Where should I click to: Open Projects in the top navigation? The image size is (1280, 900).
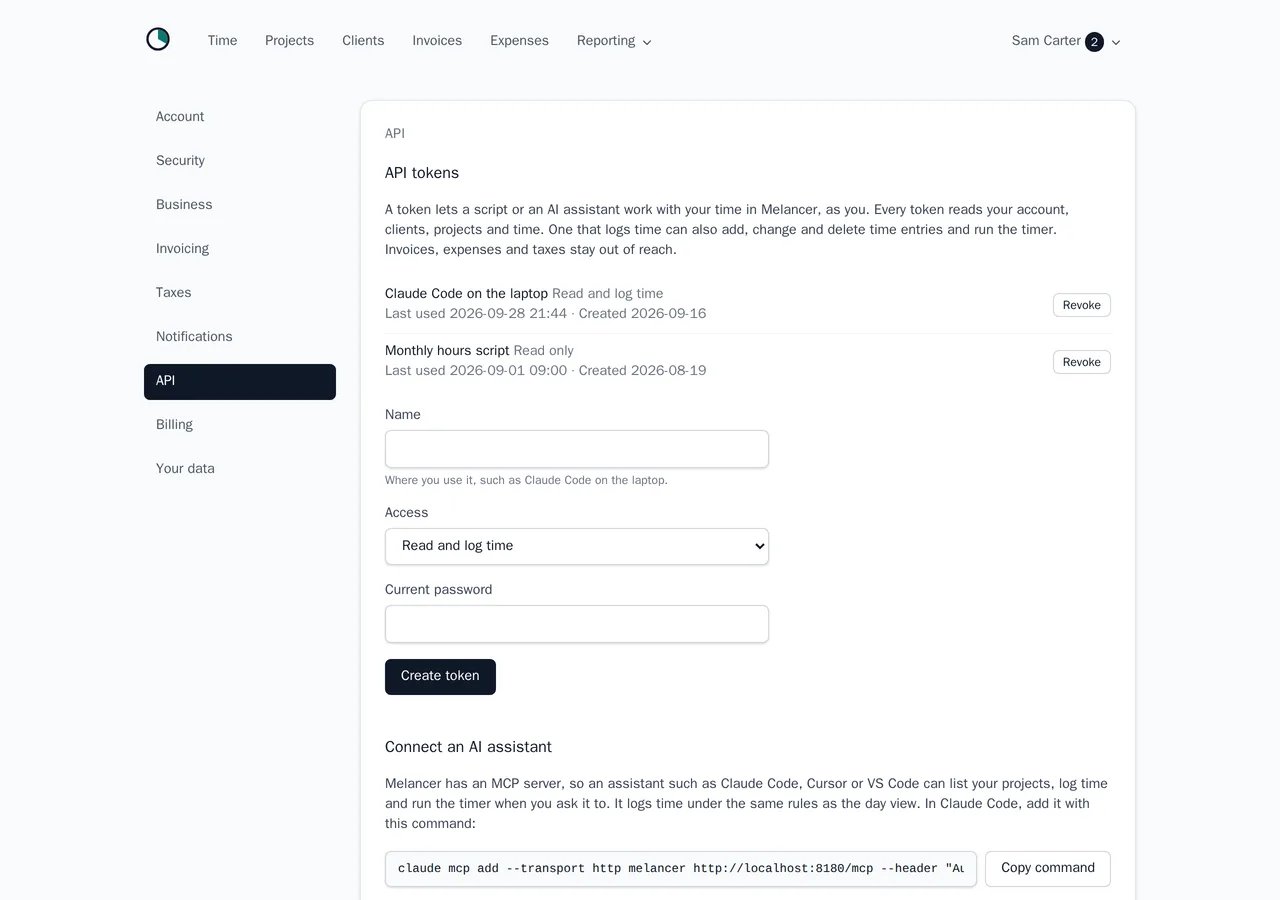(289, 41)
